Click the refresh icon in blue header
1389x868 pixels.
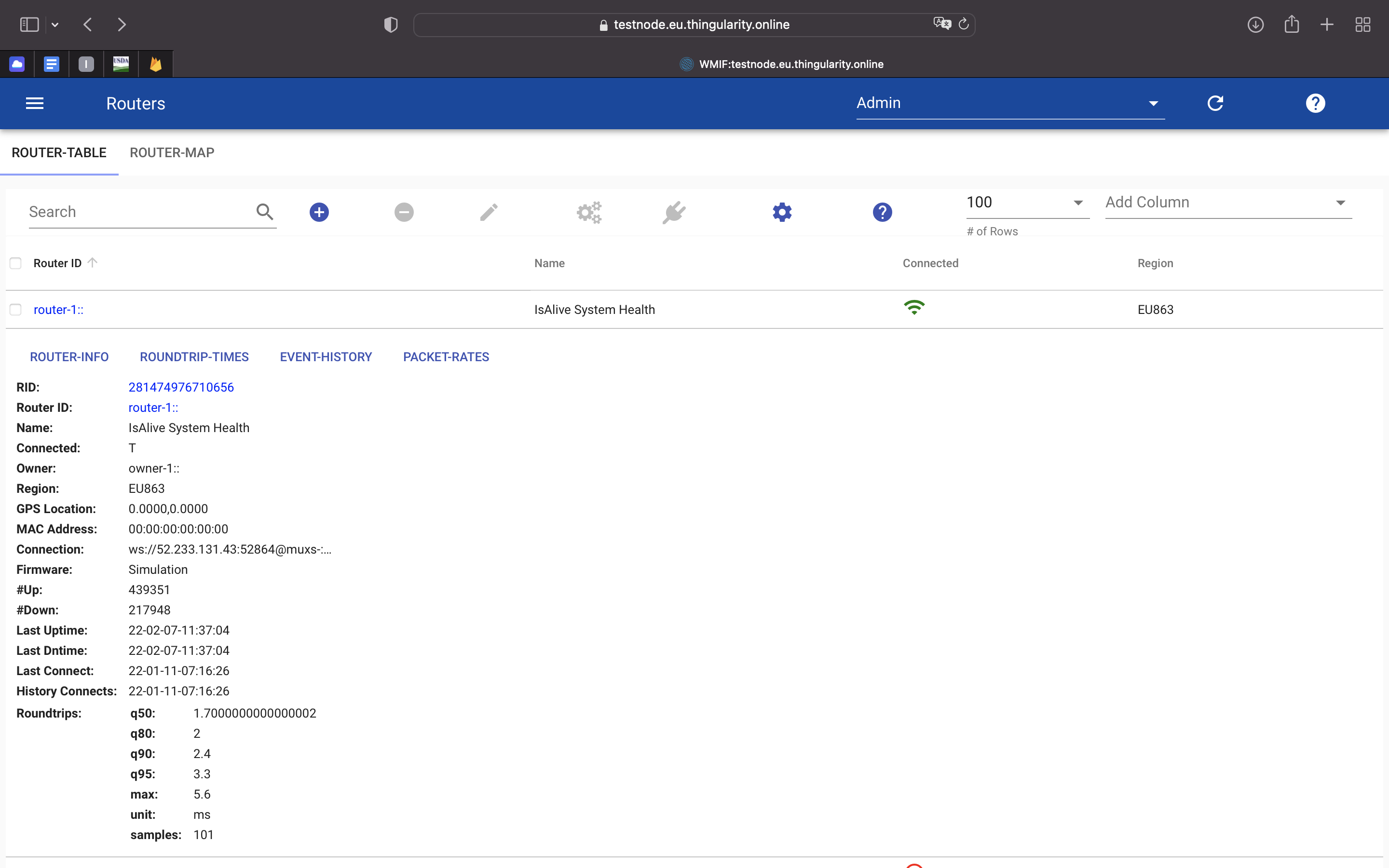click(1215, 103)
